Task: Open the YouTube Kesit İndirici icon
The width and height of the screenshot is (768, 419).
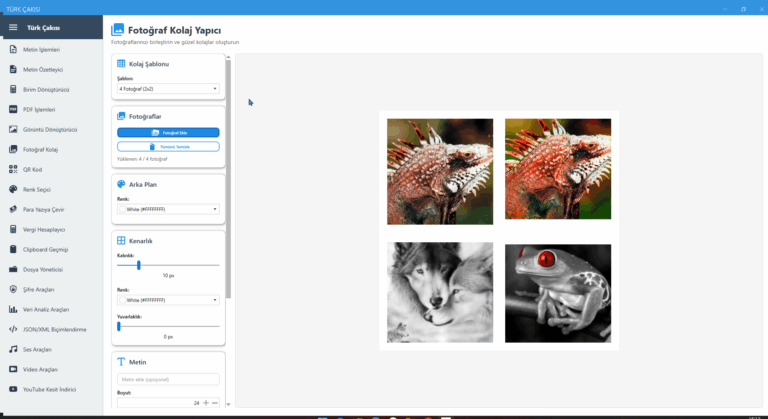Action: pos(13,389)
